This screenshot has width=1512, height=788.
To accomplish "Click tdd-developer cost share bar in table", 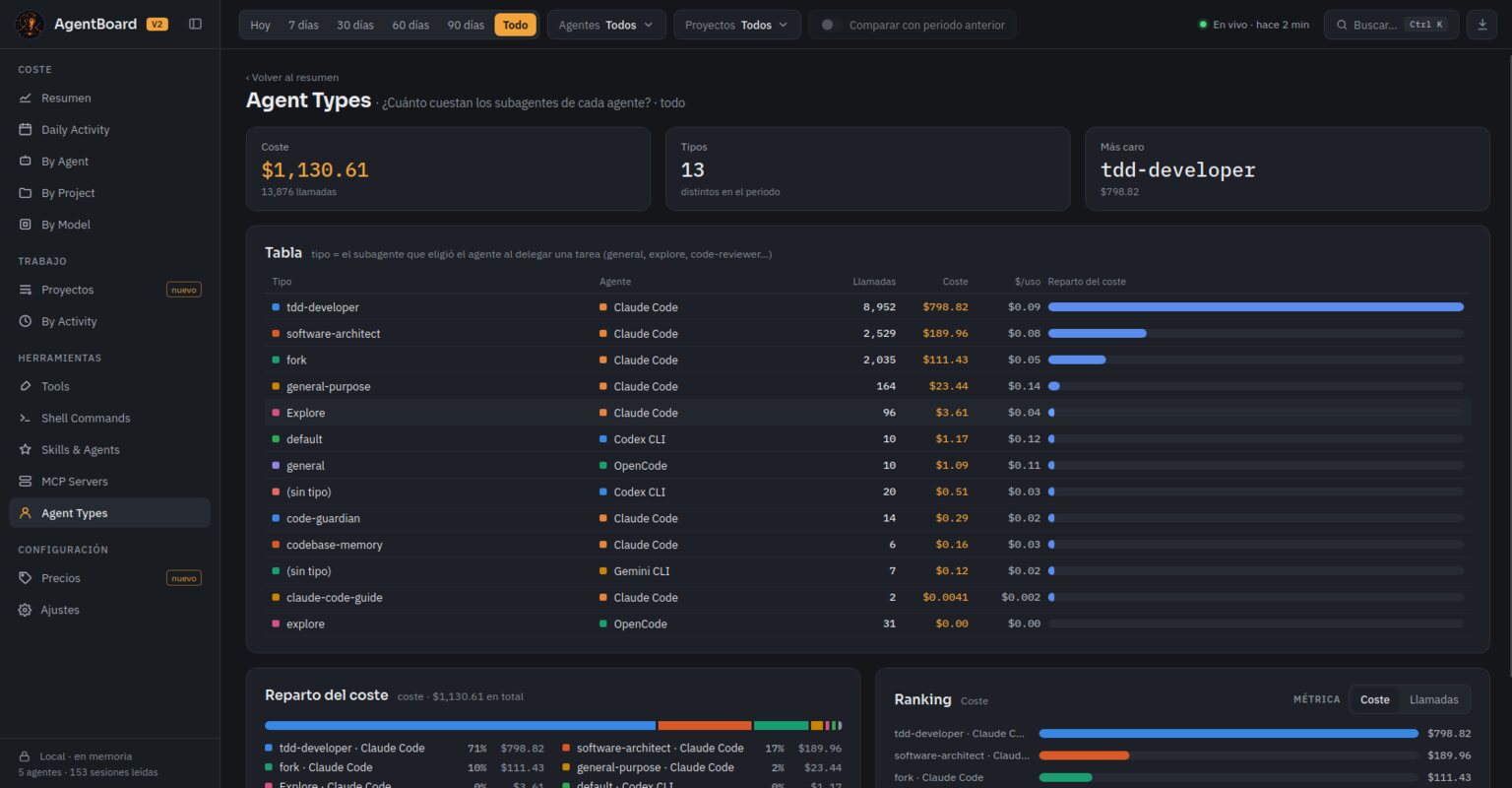I will click(x=1256, y=307).
